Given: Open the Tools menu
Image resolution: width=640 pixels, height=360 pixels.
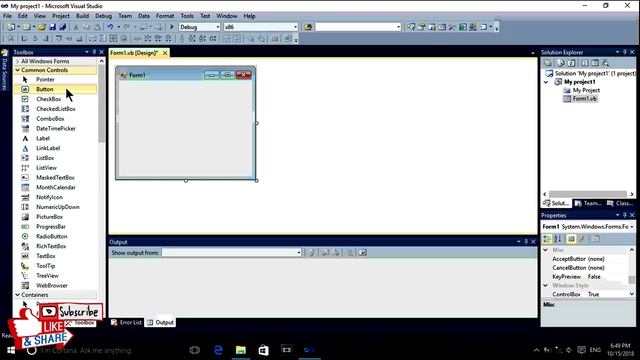Looking at the screenshot, I should click(187, 16).
